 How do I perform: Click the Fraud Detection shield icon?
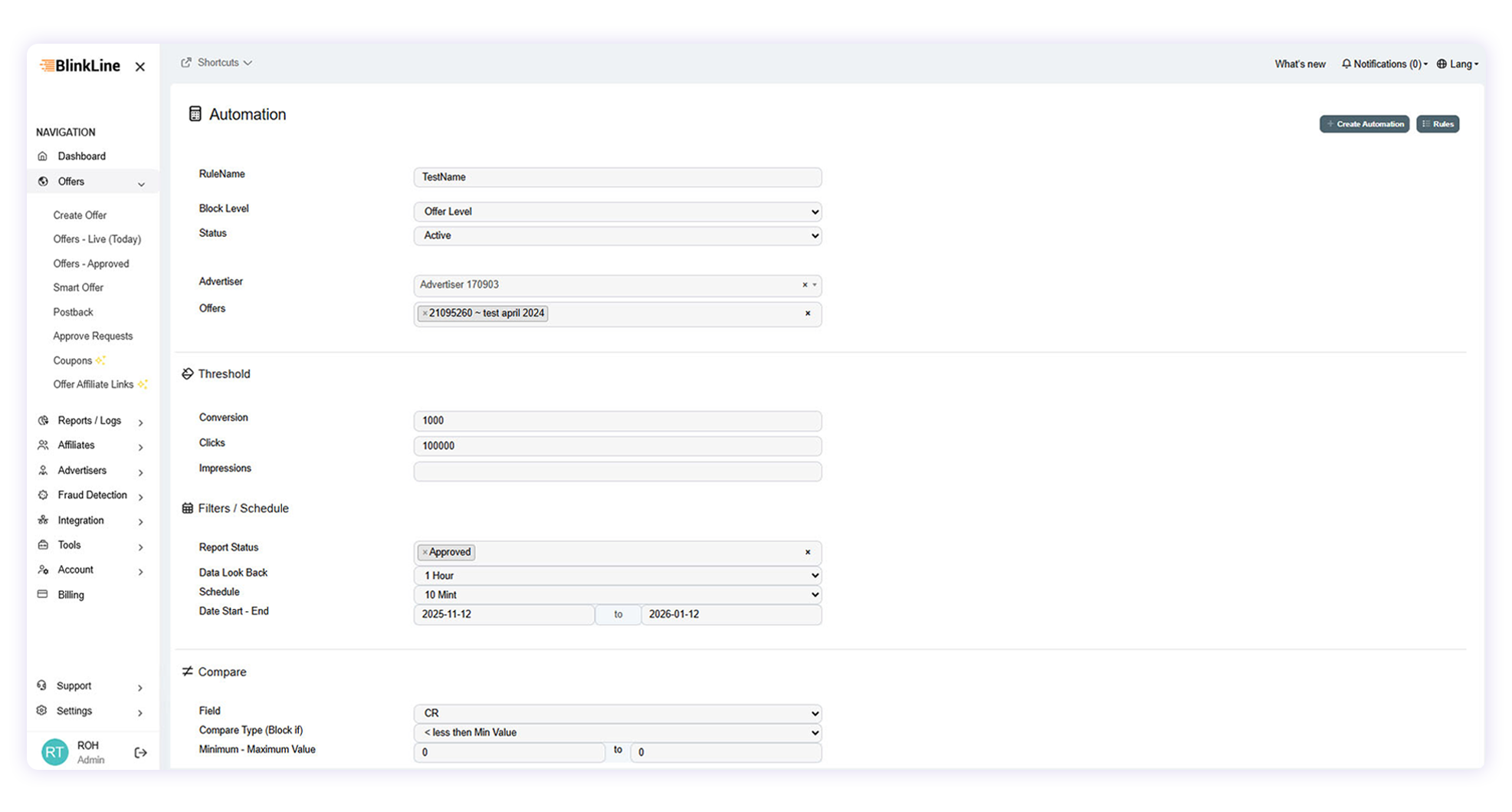click(44, 495)
